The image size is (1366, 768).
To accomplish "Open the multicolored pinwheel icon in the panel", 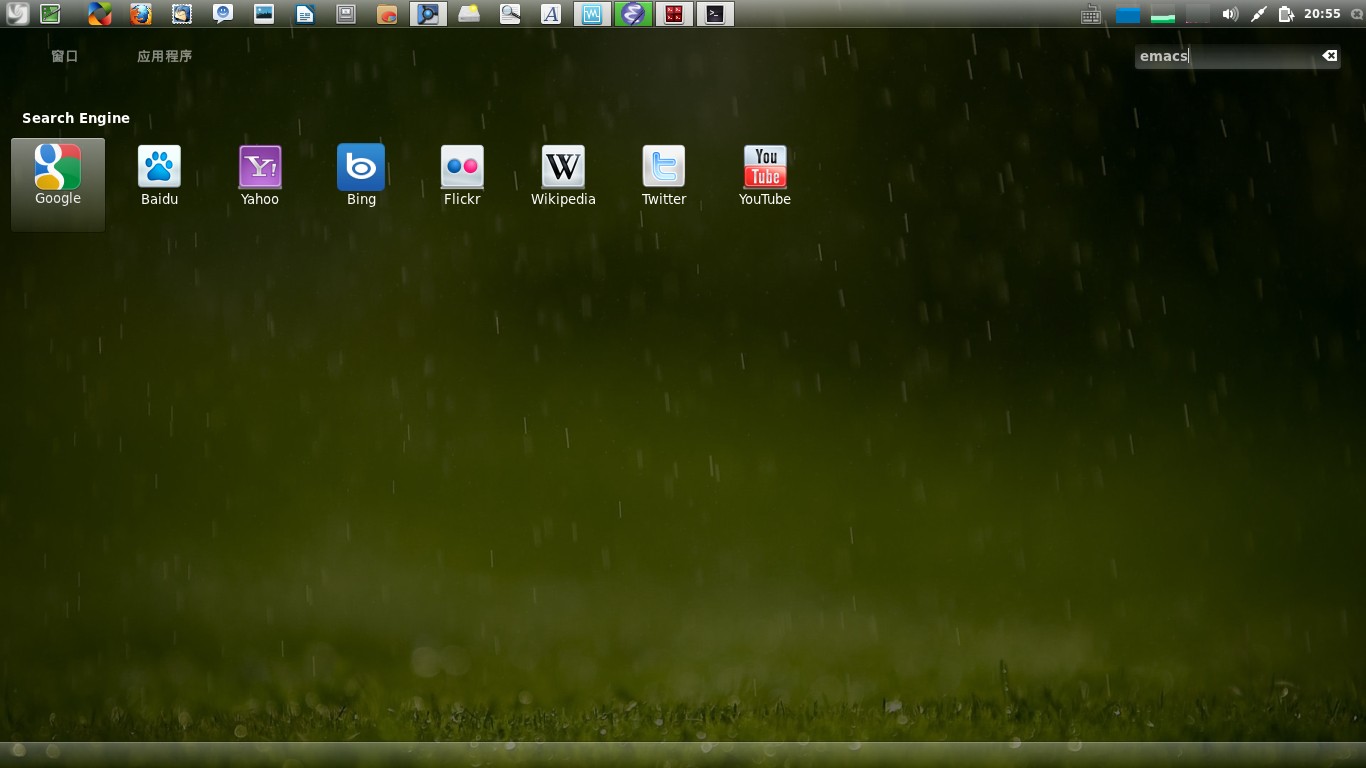I will coord(99,14).
